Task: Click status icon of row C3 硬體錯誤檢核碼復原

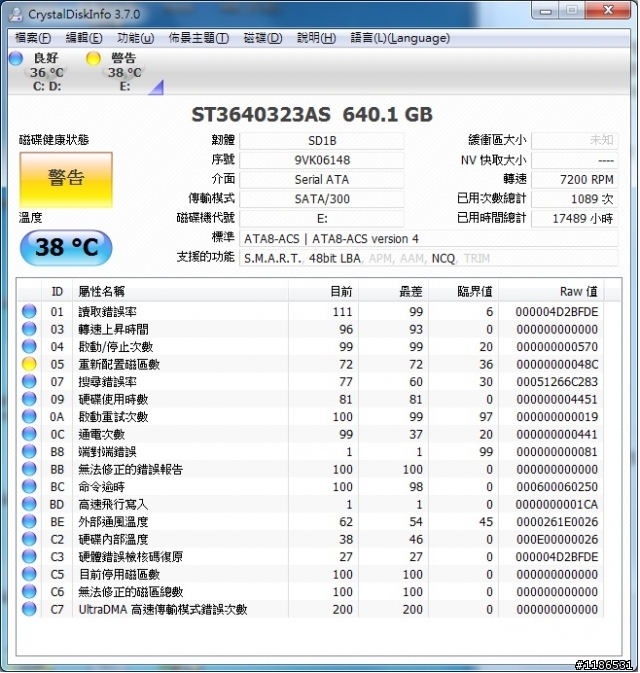Action: [x=29, y=556]
